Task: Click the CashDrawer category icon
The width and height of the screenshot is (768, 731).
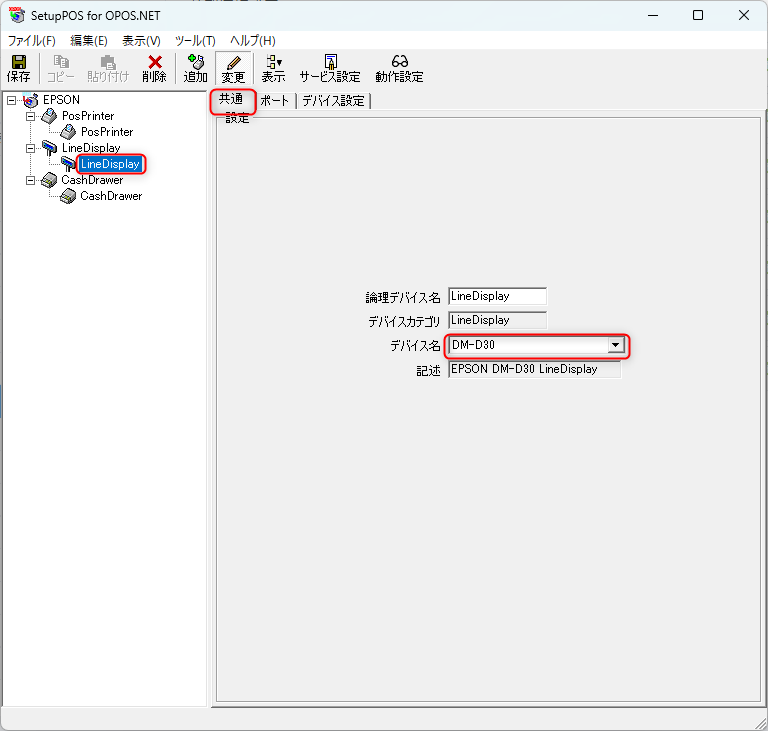Action: pos(49,180)
